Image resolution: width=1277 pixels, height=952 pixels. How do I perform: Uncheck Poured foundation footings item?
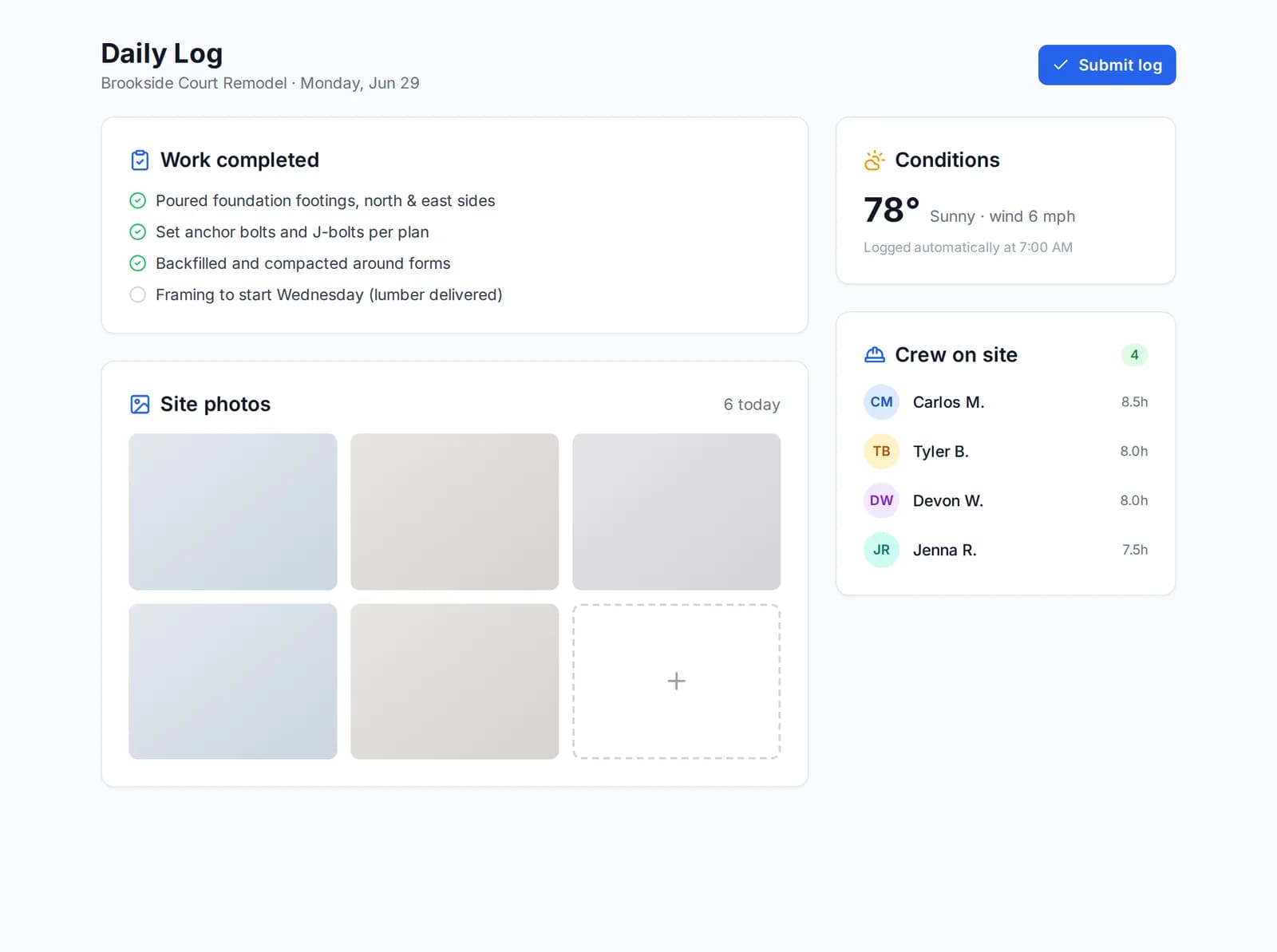[x=137, y=201]
